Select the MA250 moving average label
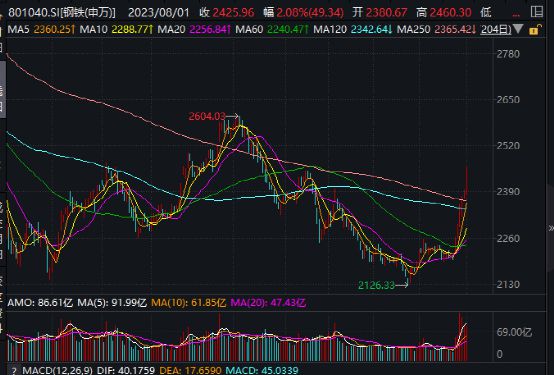This screenshot has width=554, height=375. pyautogui.click(x=414, y=29)
